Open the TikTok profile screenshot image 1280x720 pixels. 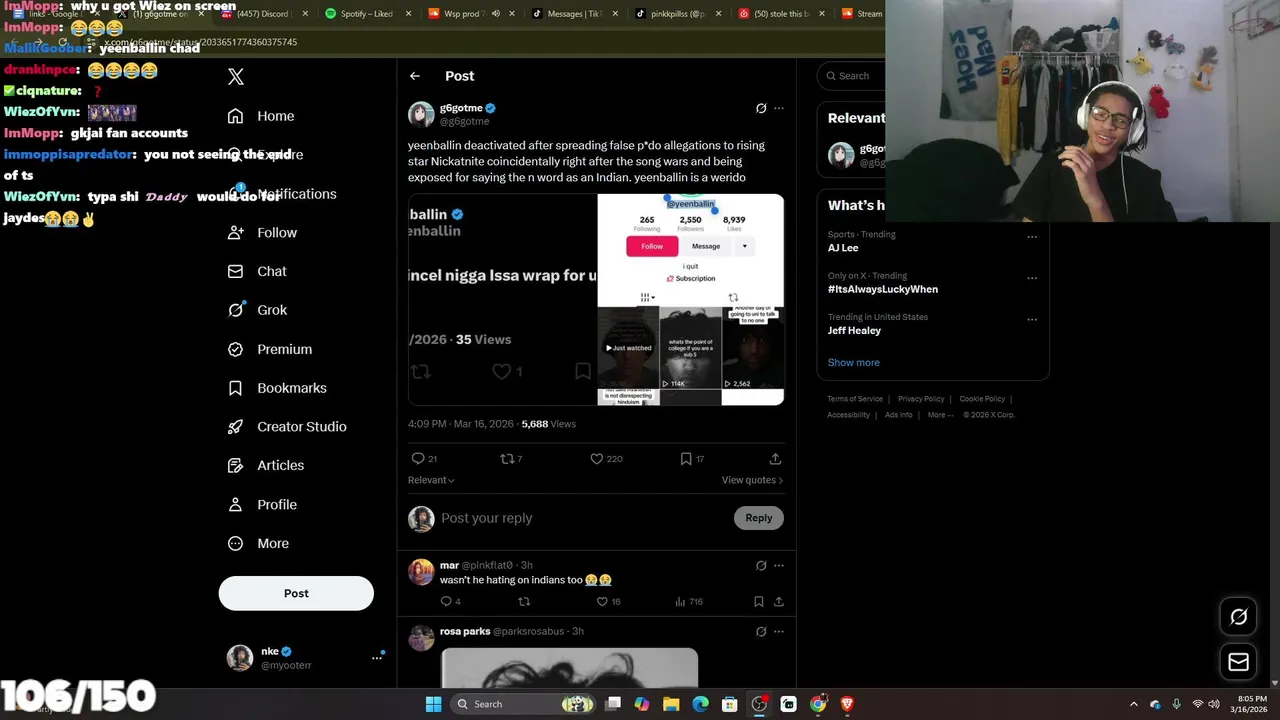coord(691,300)
